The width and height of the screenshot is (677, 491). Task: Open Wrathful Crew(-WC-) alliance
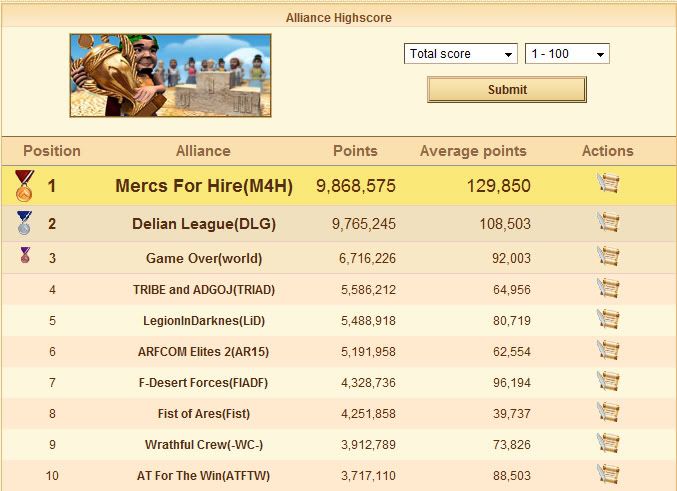[204, 445]
